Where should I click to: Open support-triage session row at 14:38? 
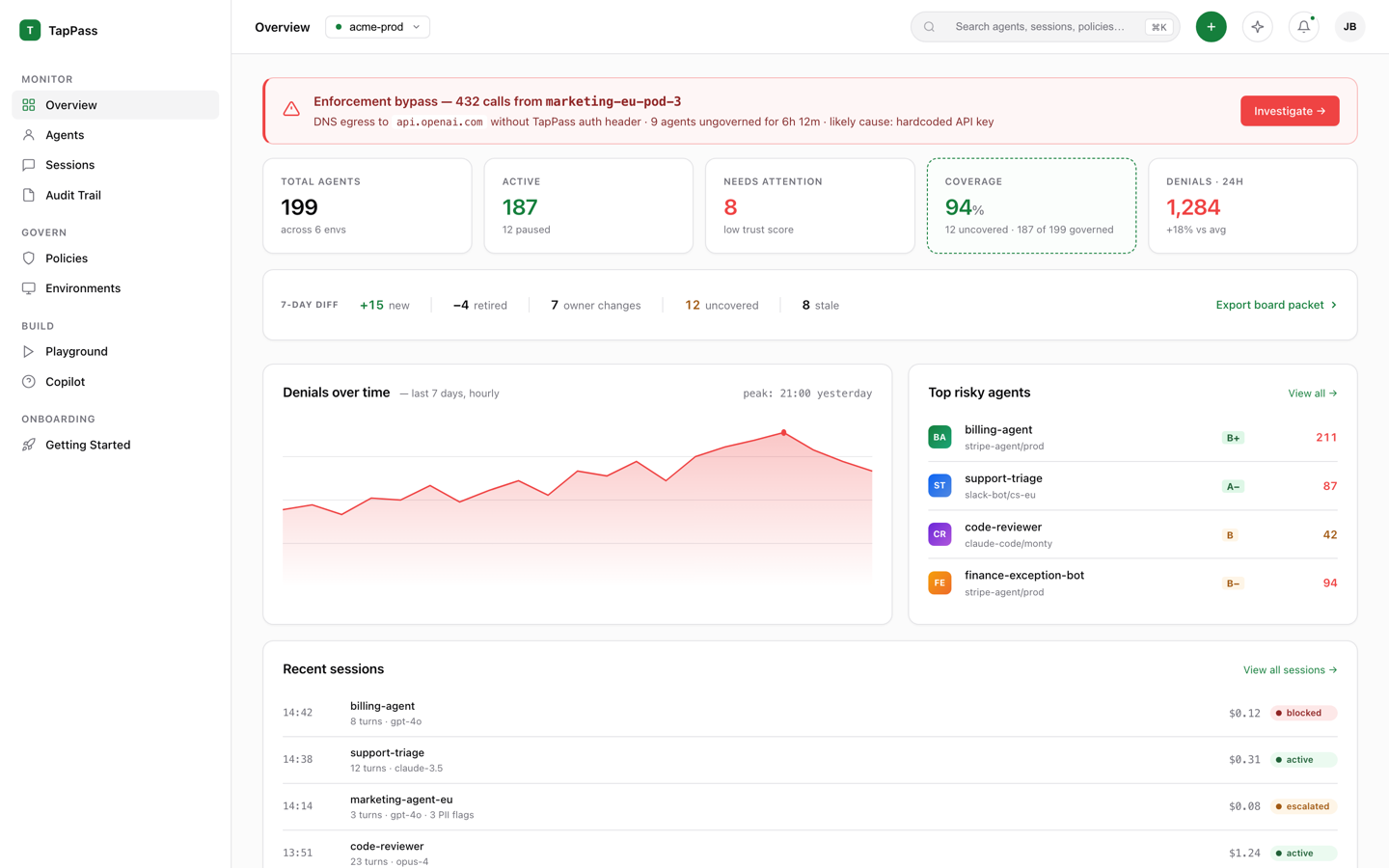[810, 760]
